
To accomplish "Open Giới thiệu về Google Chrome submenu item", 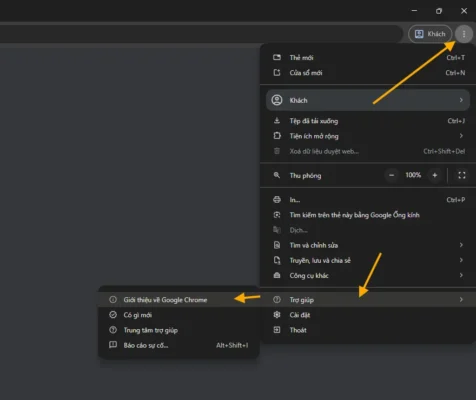I will tap(179, 300).
